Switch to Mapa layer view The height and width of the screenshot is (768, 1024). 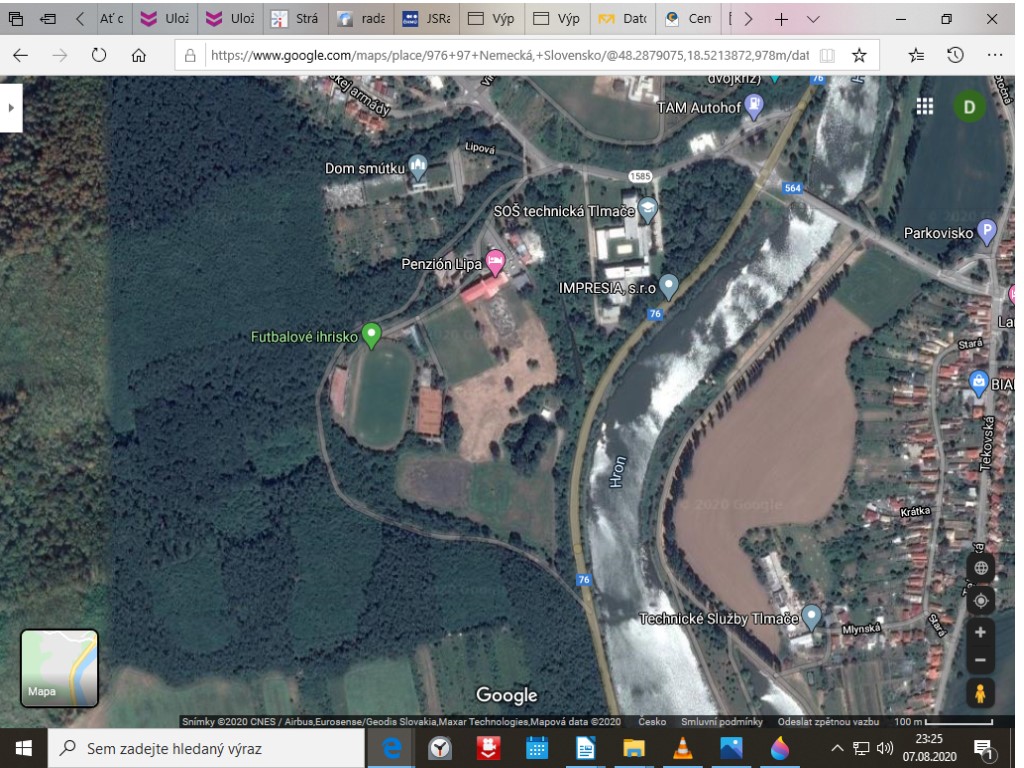[59, 668]
